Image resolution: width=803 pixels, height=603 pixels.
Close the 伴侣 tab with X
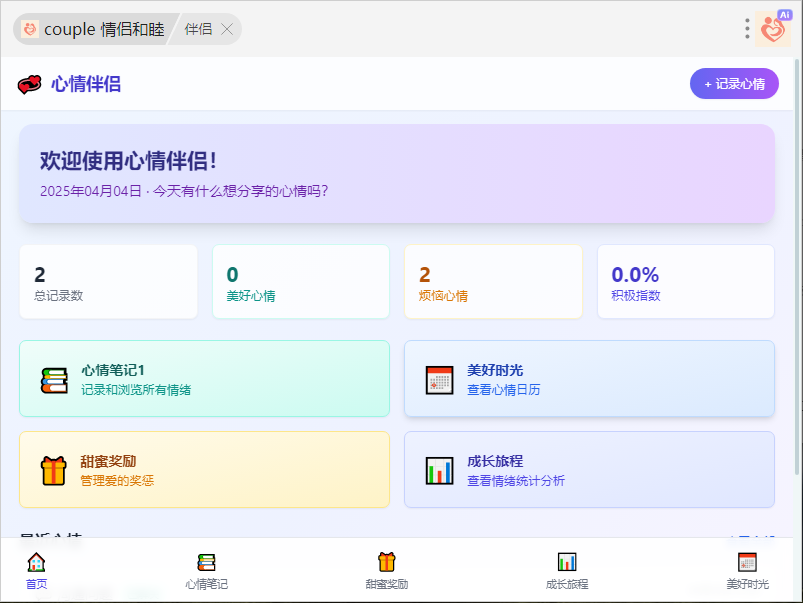[226, 29]
